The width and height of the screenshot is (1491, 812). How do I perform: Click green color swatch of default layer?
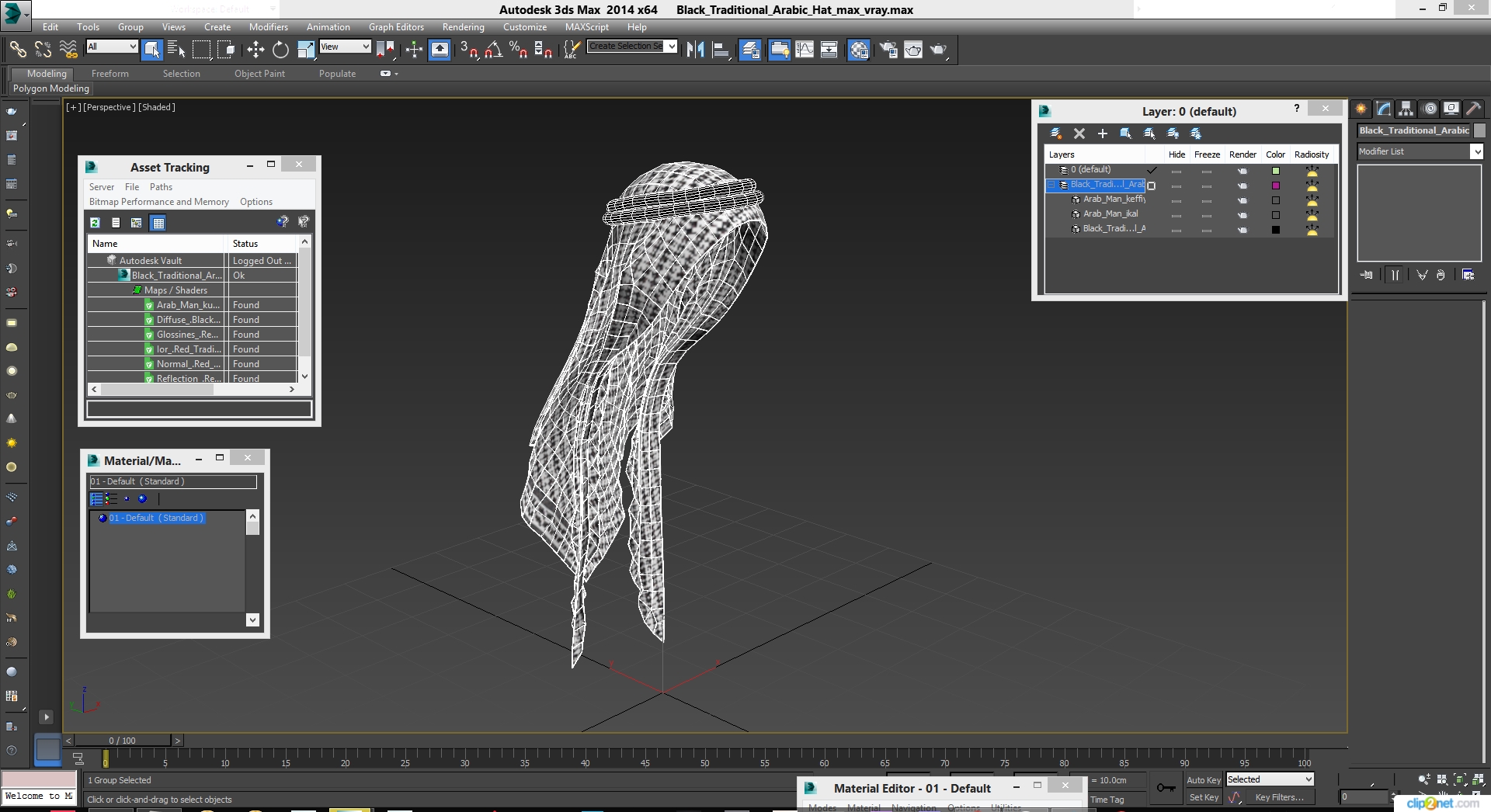1275,171
